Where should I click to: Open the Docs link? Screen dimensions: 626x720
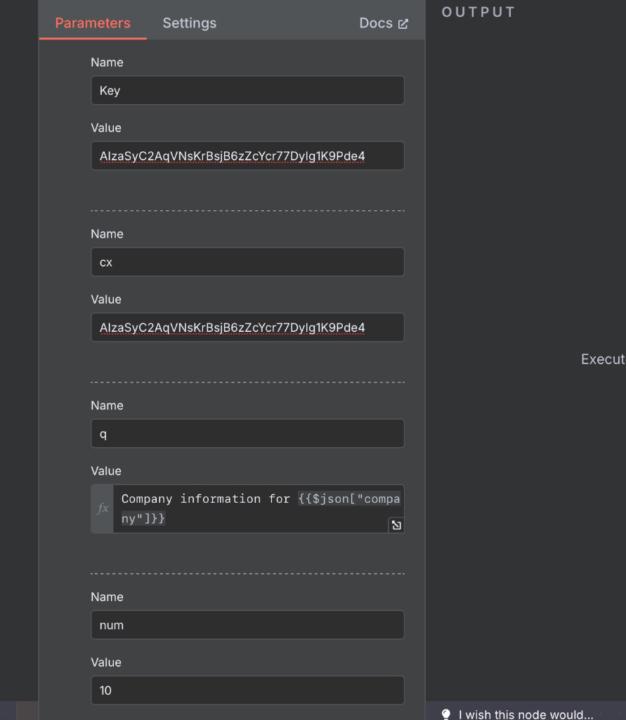(376, 23)
